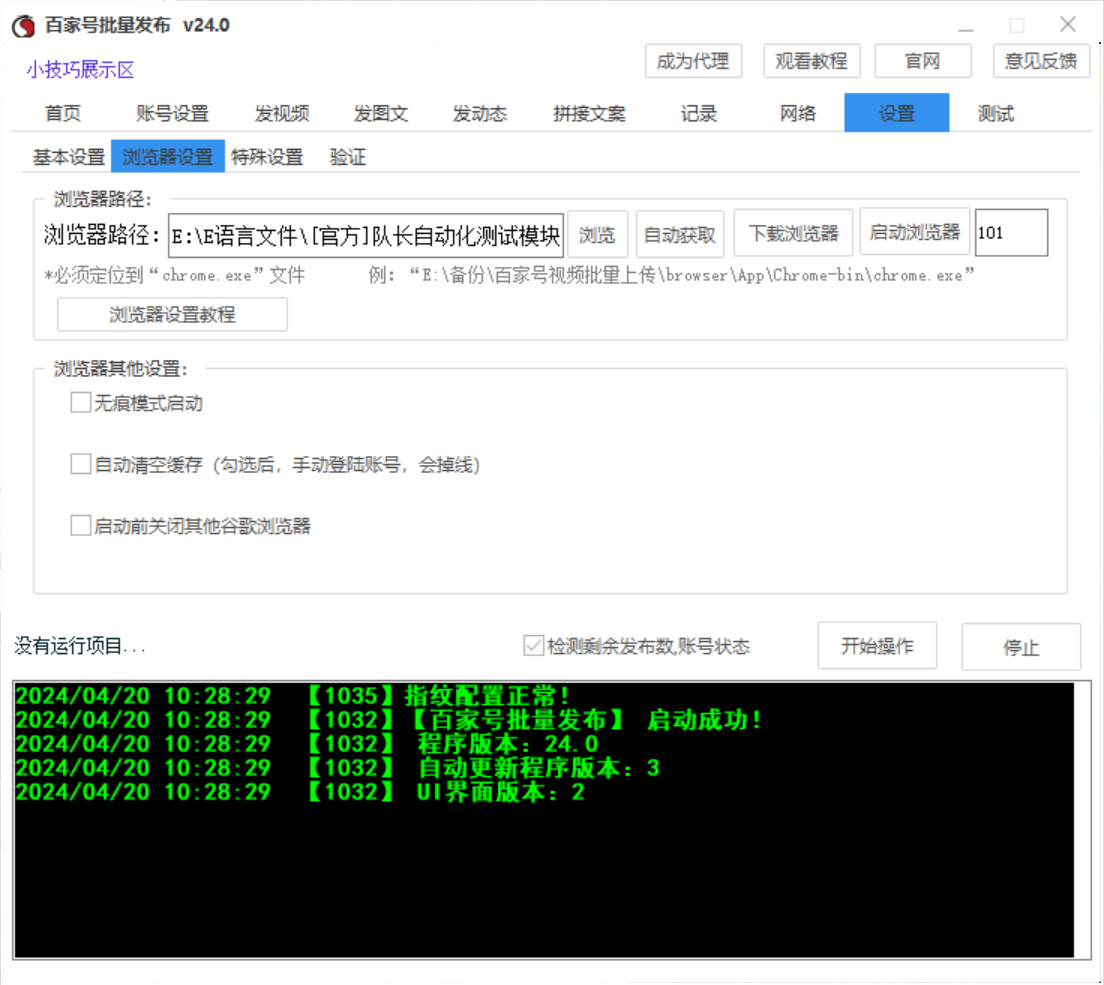Focus the input field containing 101
Image resolution: width=1104 pixels, height=985 pixels.
pos(1011,232)
